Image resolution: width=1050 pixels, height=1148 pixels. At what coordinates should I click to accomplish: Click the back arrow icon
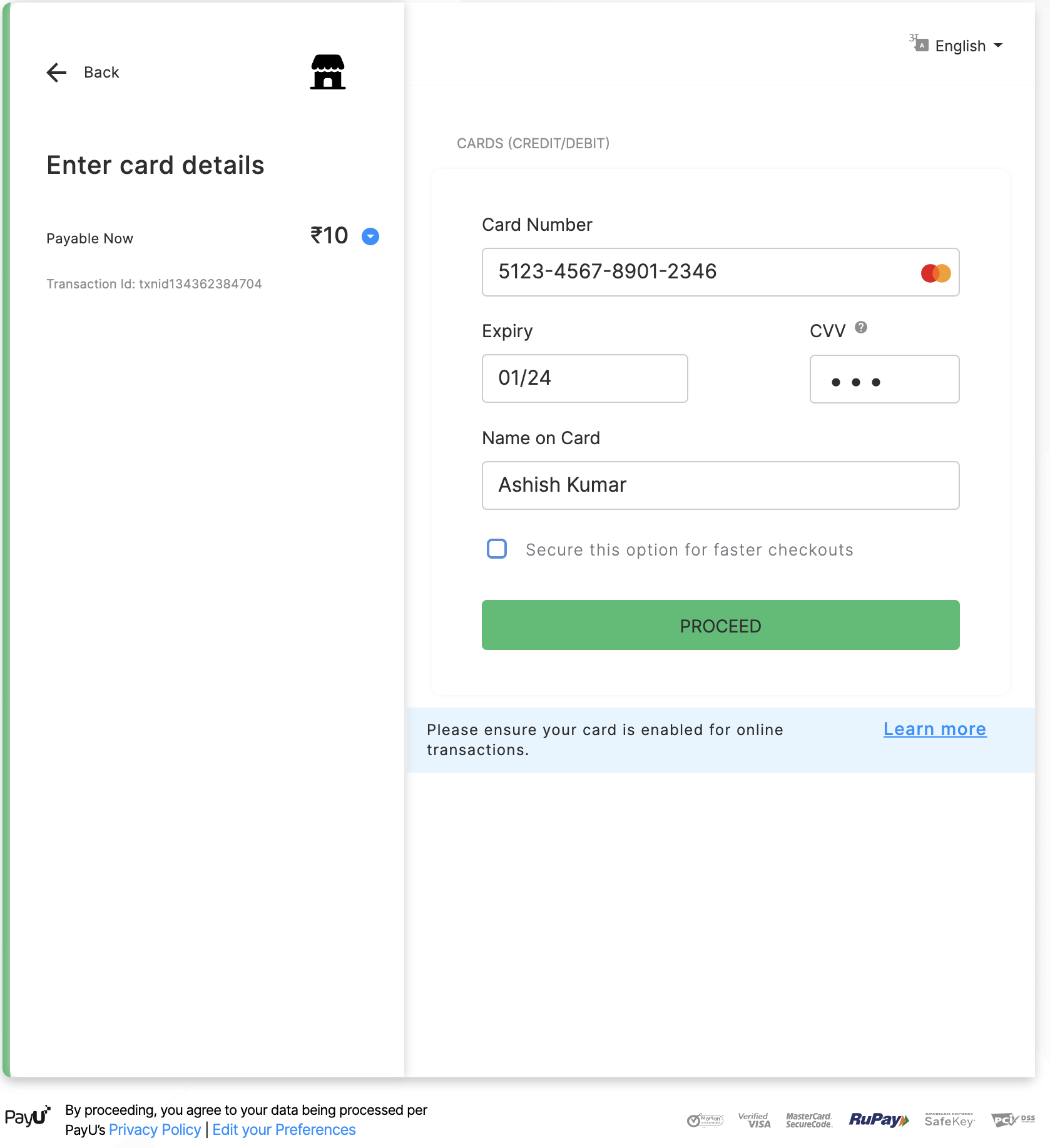pyautogui.click(x=56, y=73)
